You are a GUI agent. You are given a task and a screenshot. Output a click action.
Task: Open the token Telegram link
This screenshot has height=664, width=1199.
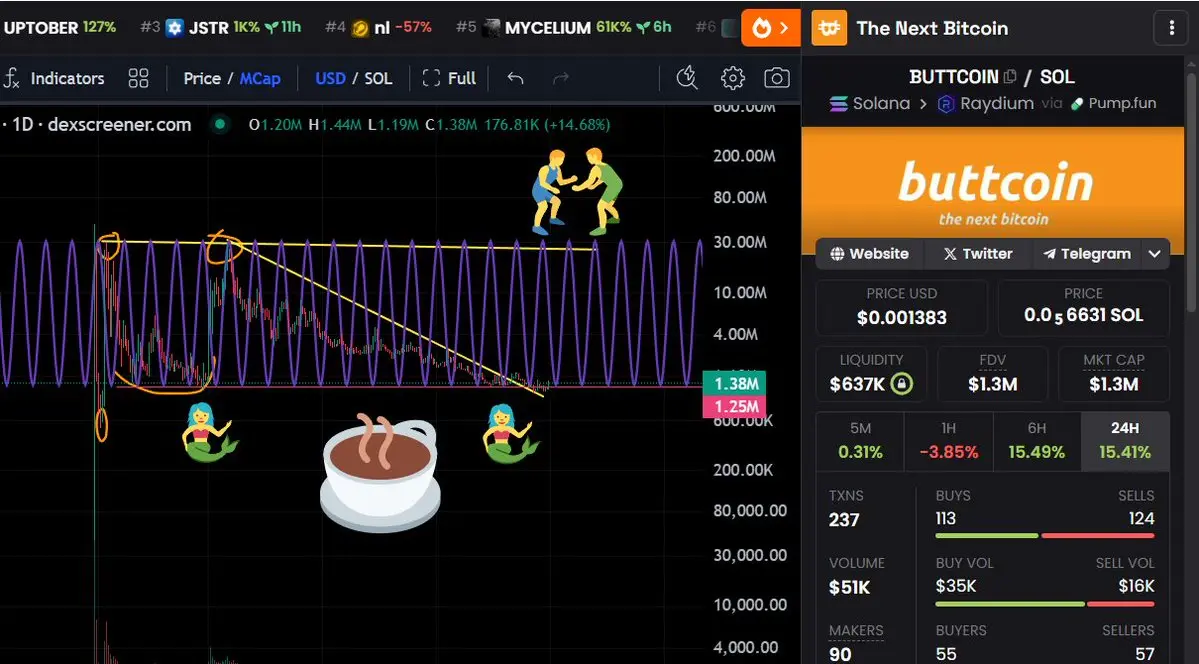[x=1087, y=254]
